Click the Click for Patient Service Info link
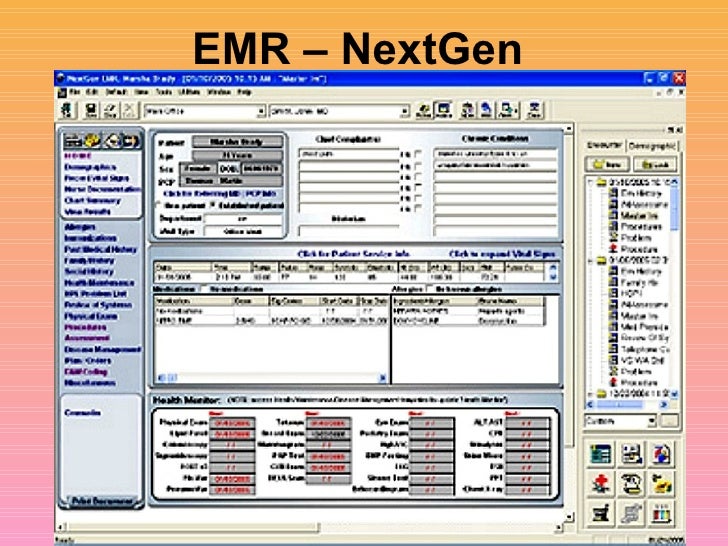Viewport: 728px width, 546px height. click(353, 254)
